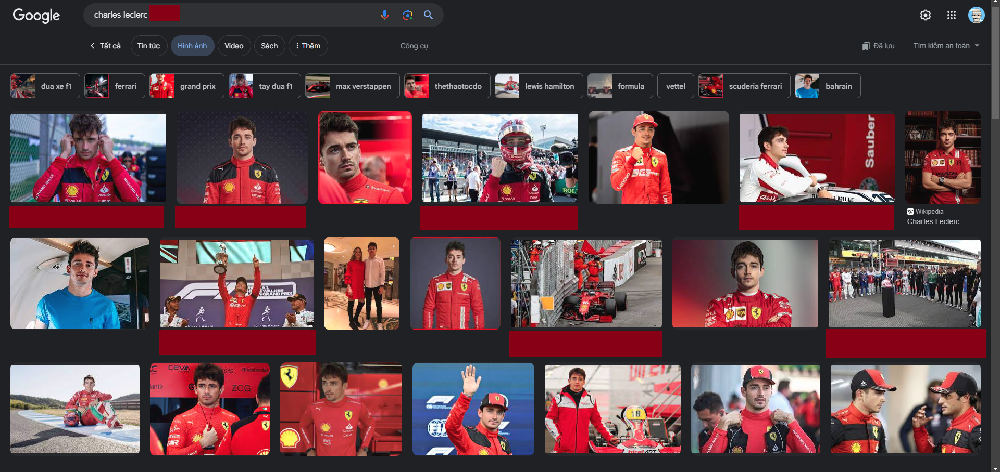Image resolution: width=1000 pixels, height=472 pixels.
Task: Select the 'formula' chip
Action: click(x=620, y=86)
